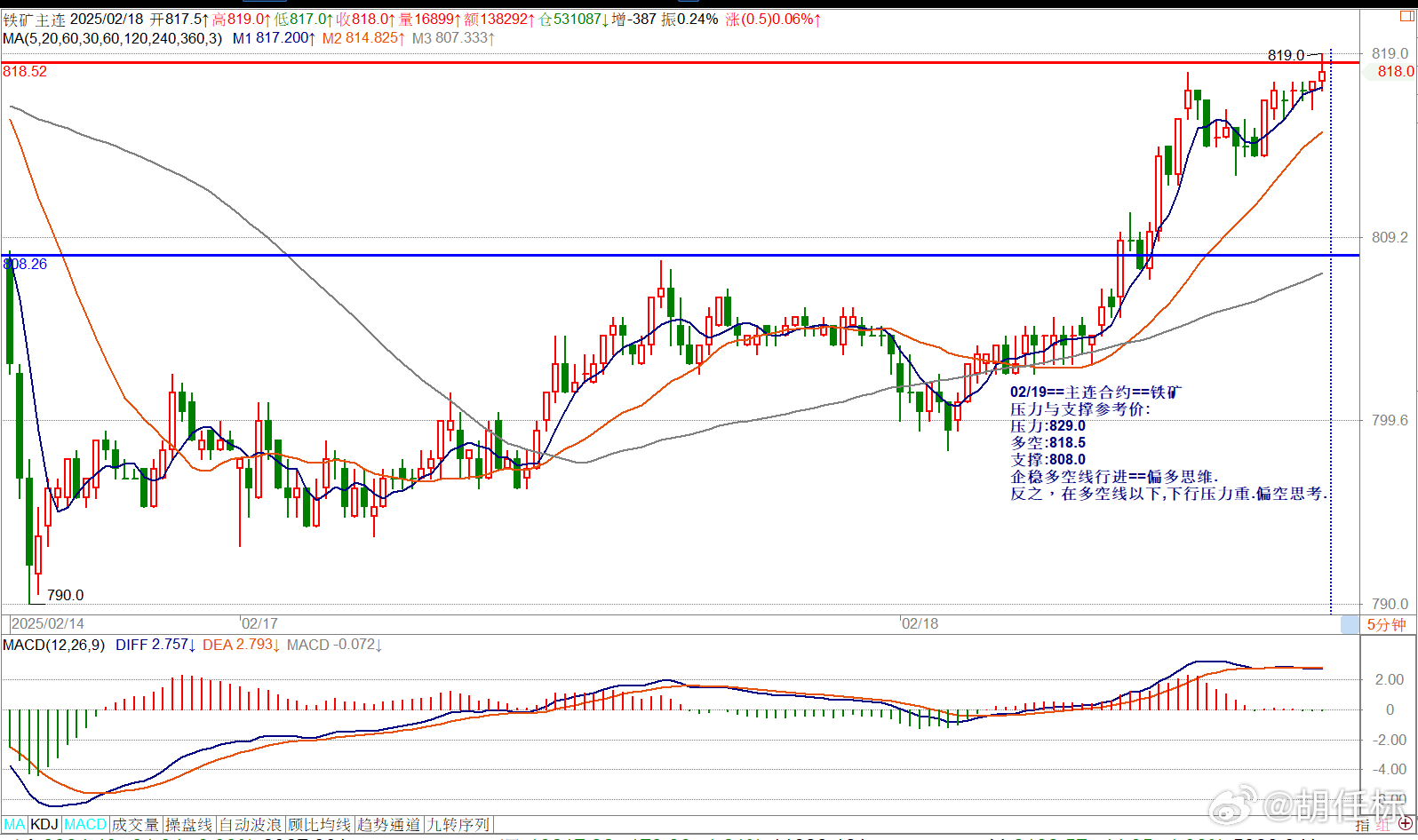This screenshot has width=1418, height=840.
Task: Select the MACD indicator tab
Action: coord(85,825)
